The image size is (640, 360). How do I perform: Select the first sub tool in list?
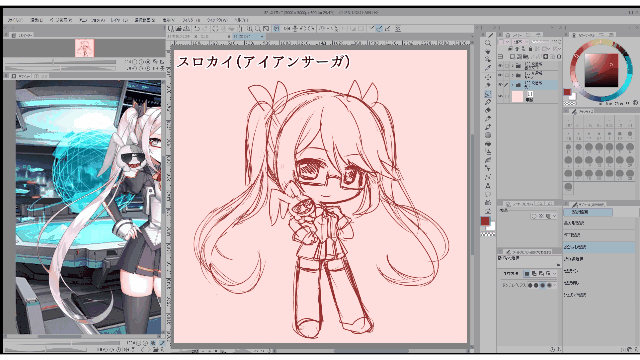coord(600,223)
